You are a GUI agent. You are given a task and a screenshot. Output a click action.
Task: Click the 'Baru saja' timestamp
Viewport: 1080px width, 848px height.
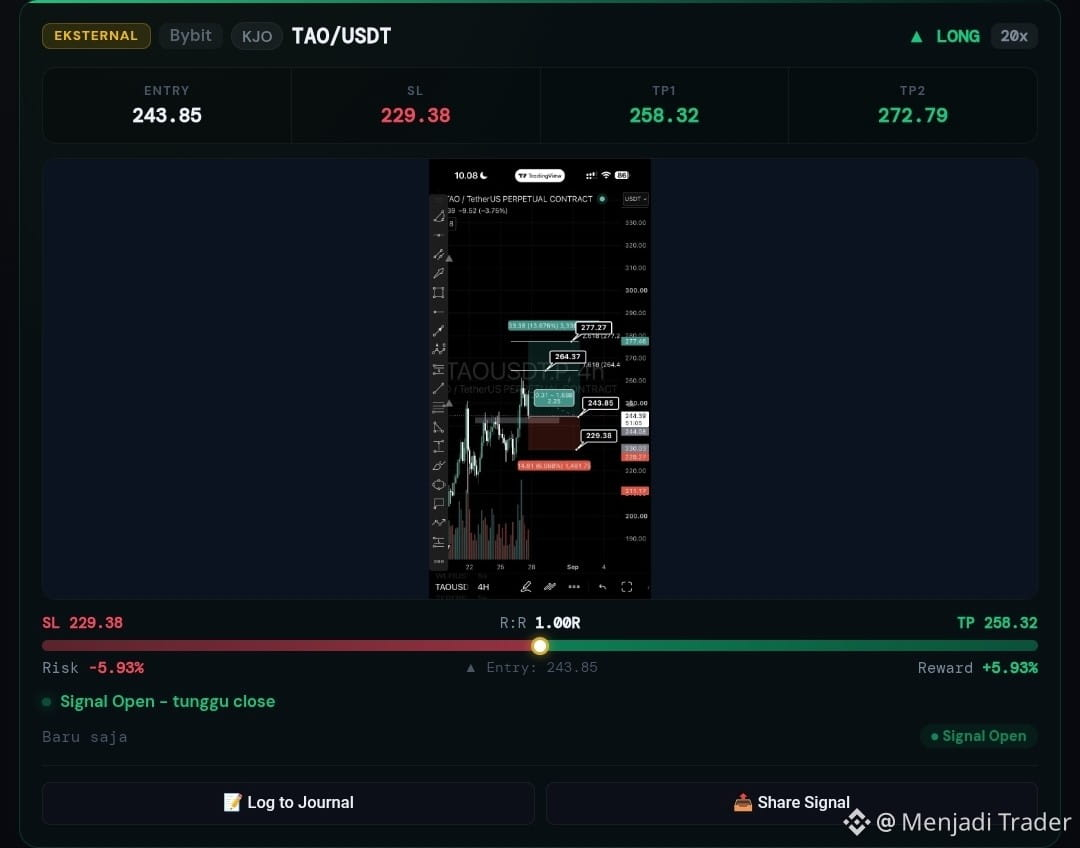point(85,737)
